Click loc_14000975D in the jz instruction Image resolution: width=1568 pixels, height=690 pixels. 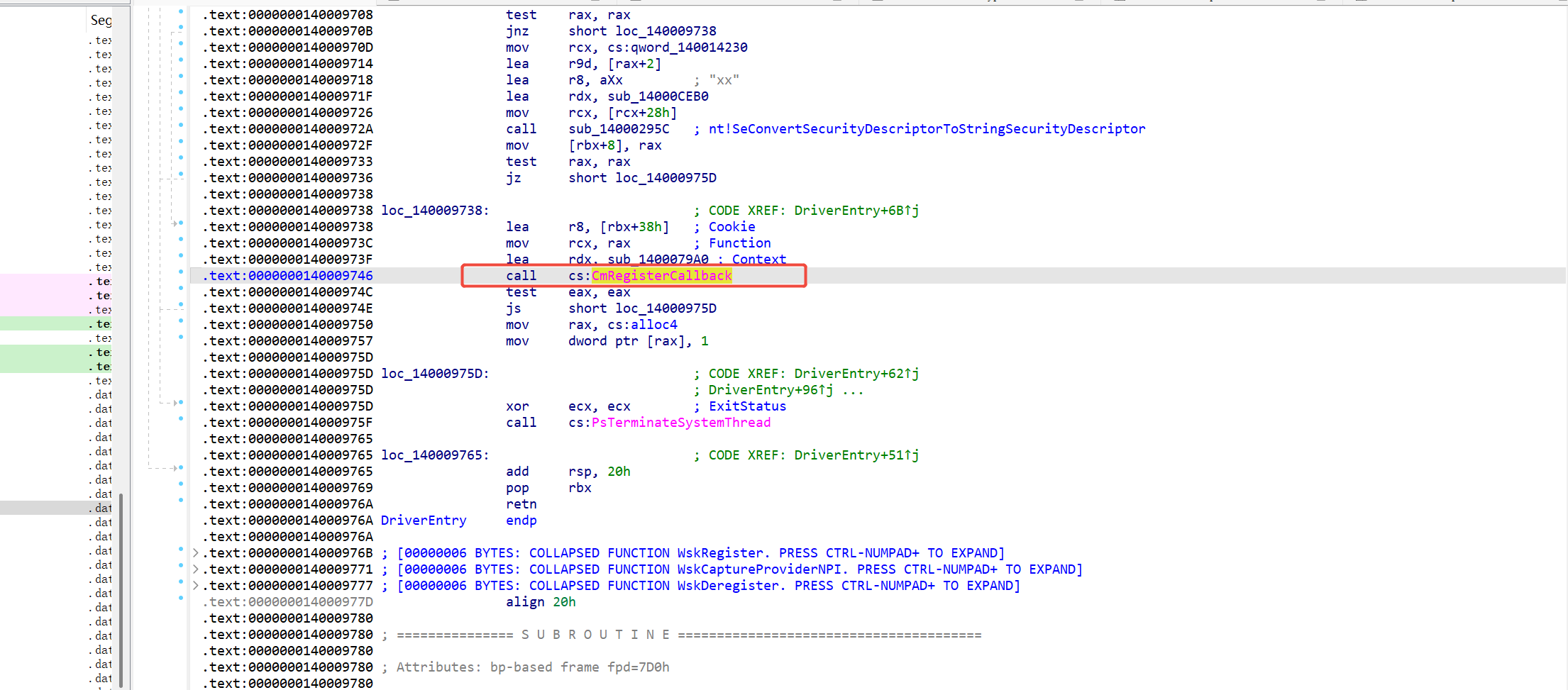(666, 178)
